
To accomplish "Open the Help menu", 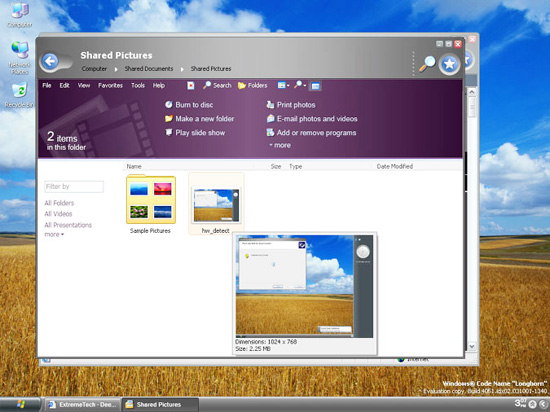I will click(x=159, y=85).
